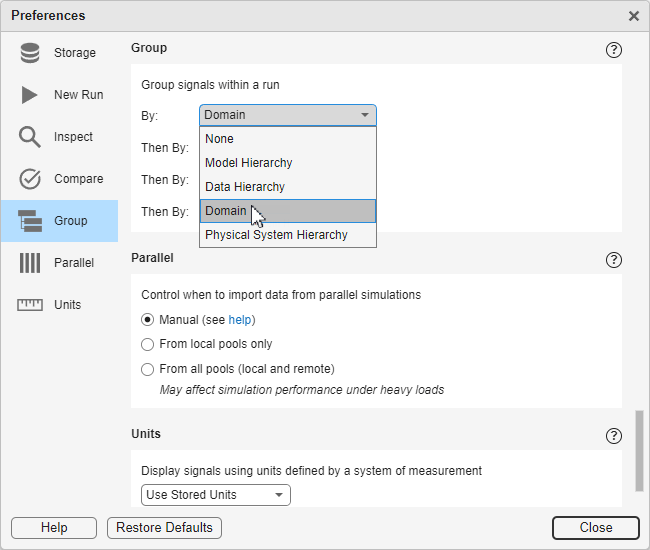Image resolution: width=650 pixels, height=550 pixels.
Task: Select From all pools option
Action: click(148, 369)
